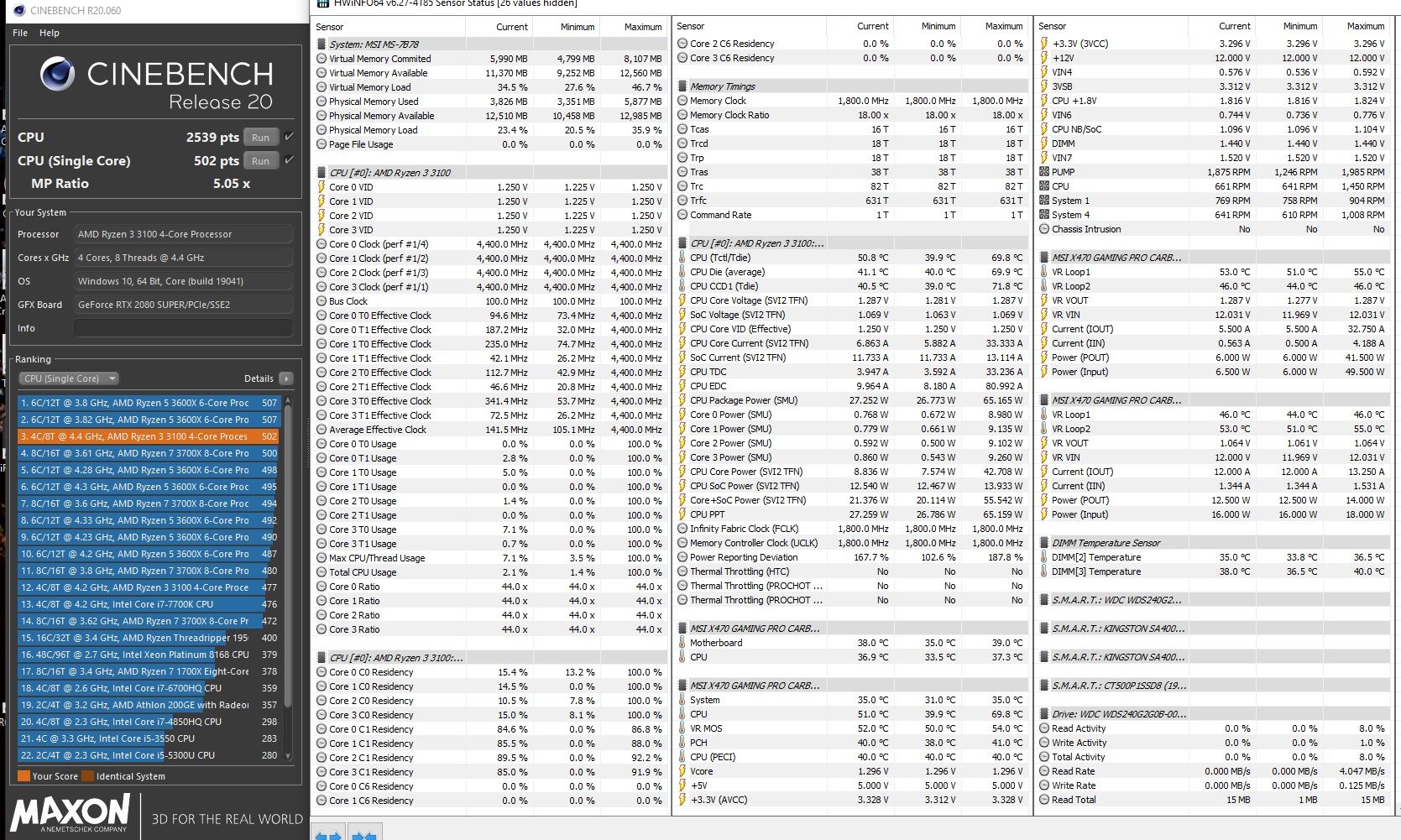The width and height of the screenshot is (1401, 840).
Task: Click the icon for Virtual Memory Commited row
Action: coord(321,59)
